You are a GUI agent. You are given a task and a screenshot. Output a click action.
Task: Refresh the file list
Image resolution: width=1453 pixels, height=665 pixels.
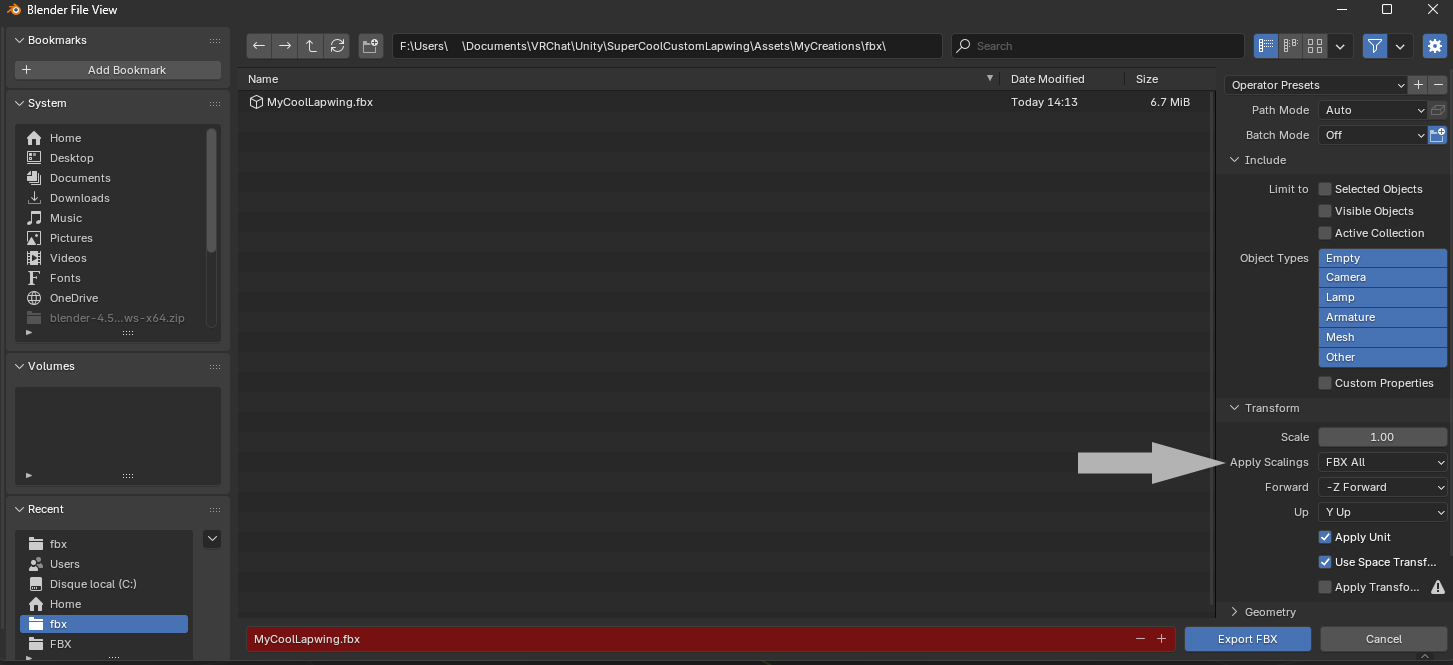(x=337, y=46)
